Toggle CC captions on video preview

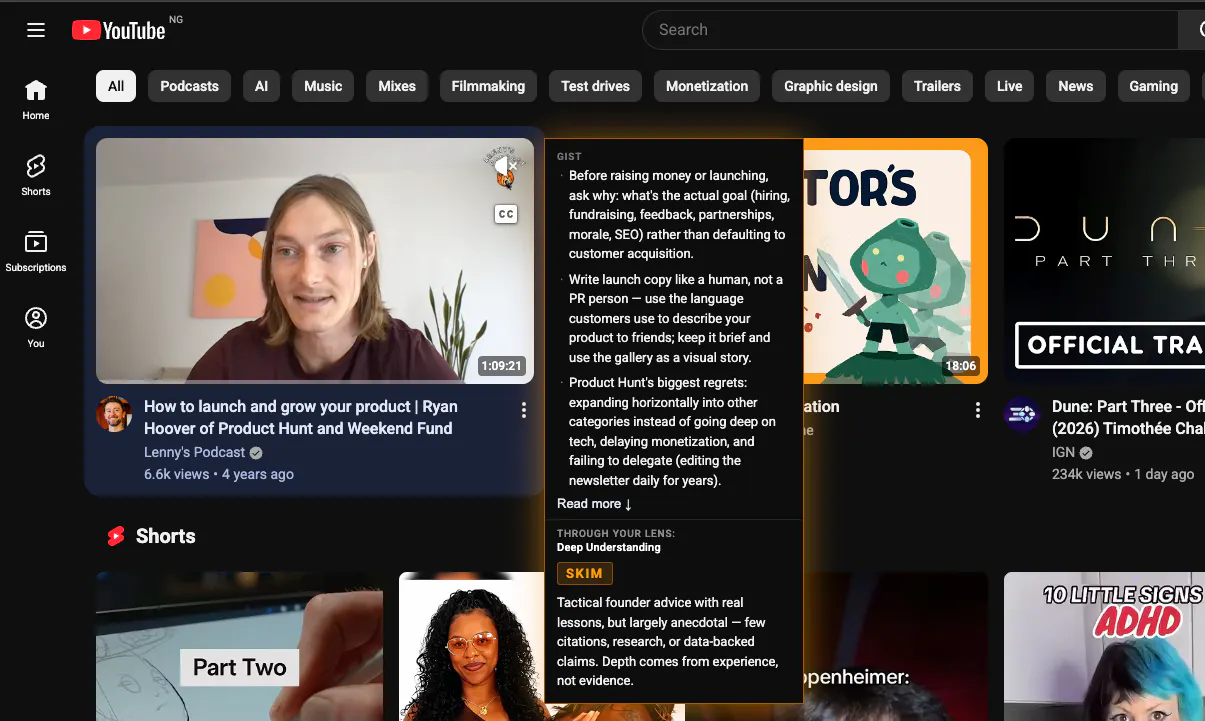(507, 214)
